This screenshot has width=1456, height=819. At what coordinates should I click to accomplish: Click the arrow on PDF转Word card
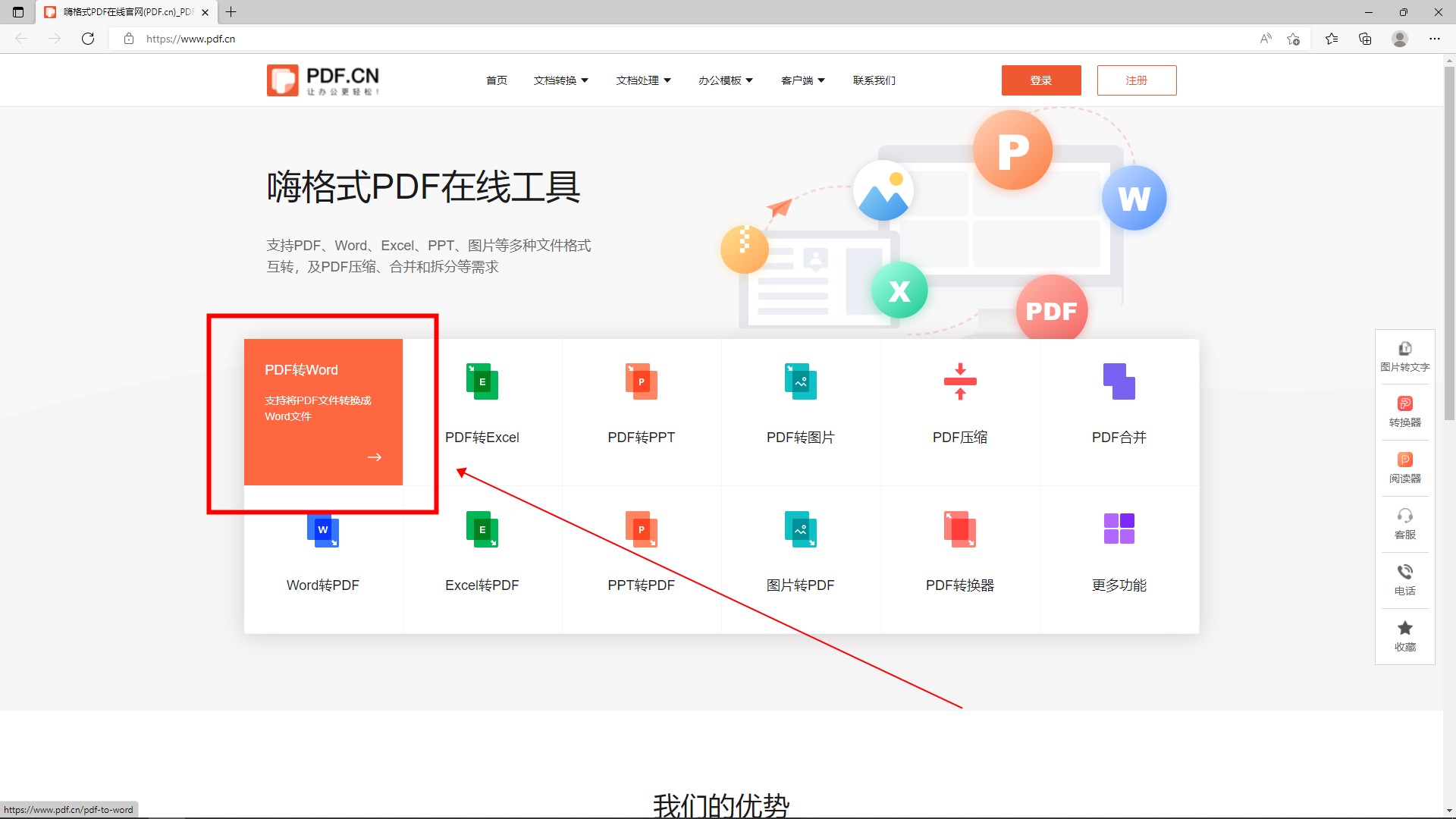(x=375, y=457)
